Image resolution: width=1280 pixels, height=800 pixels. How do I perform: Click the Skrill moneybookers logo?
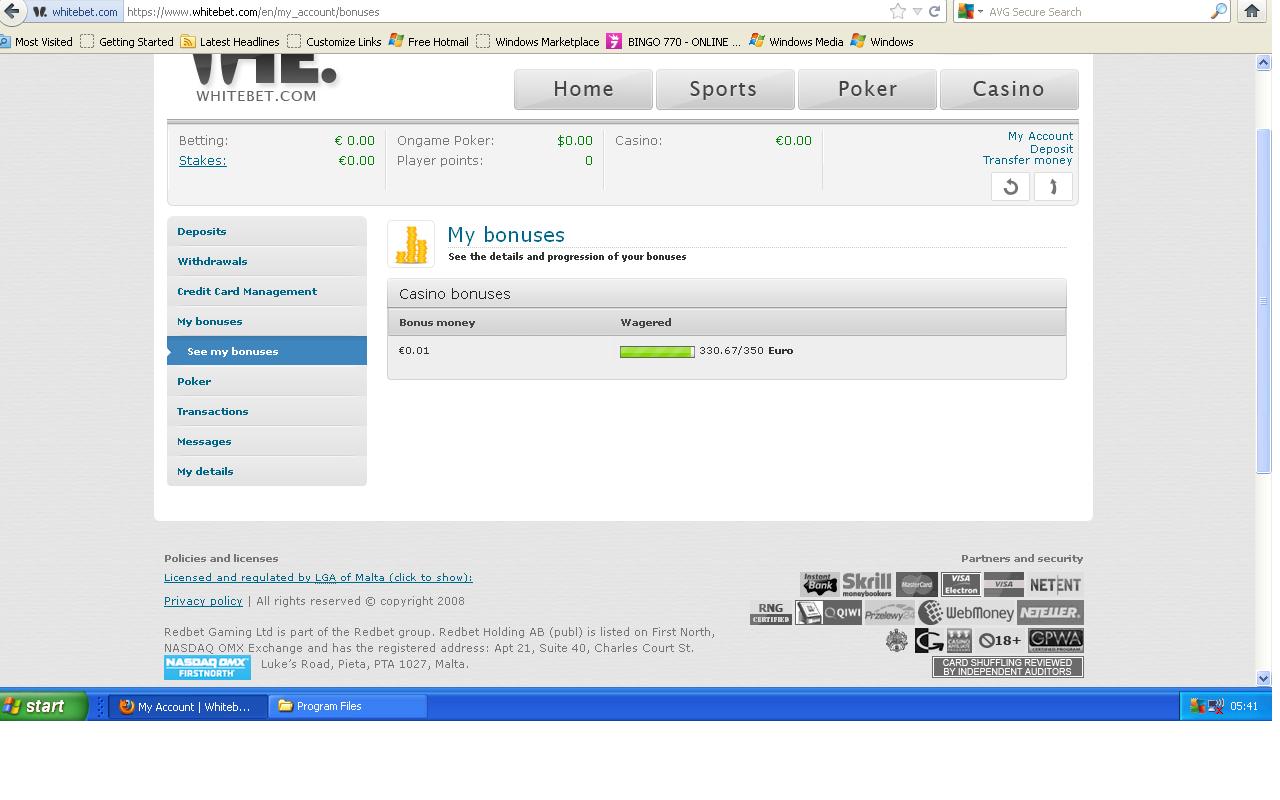tap(867, 584)
